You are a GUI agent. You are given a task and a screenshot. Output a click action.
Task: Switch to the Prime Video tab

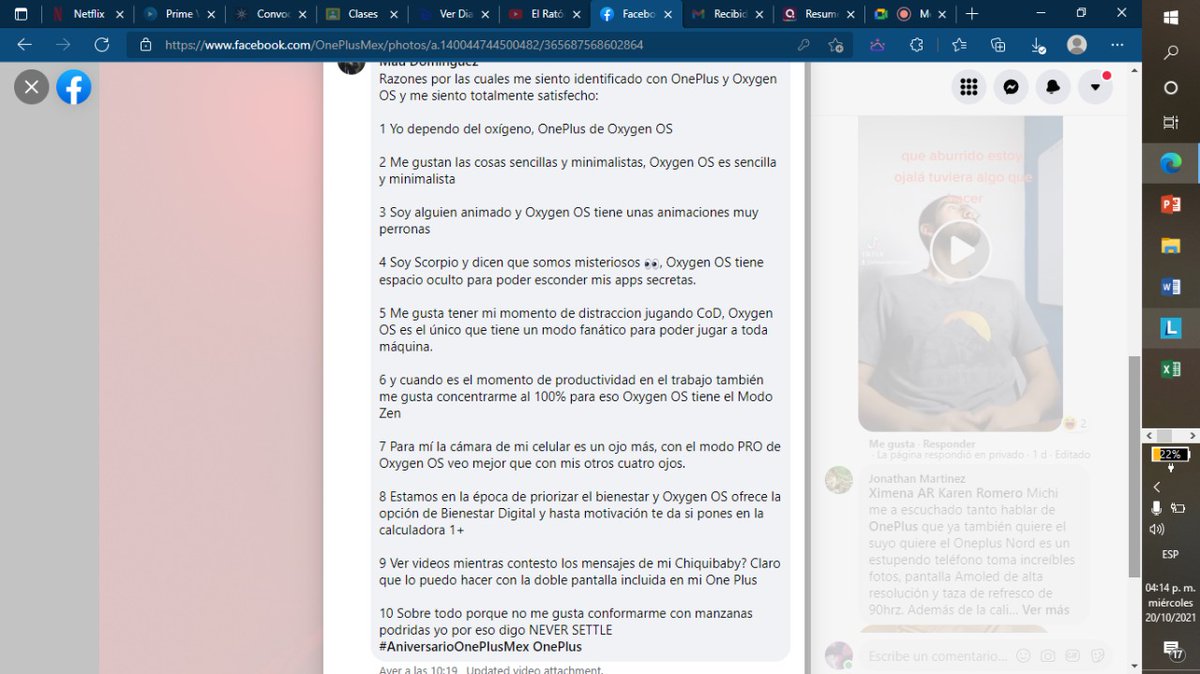(178, 14)
